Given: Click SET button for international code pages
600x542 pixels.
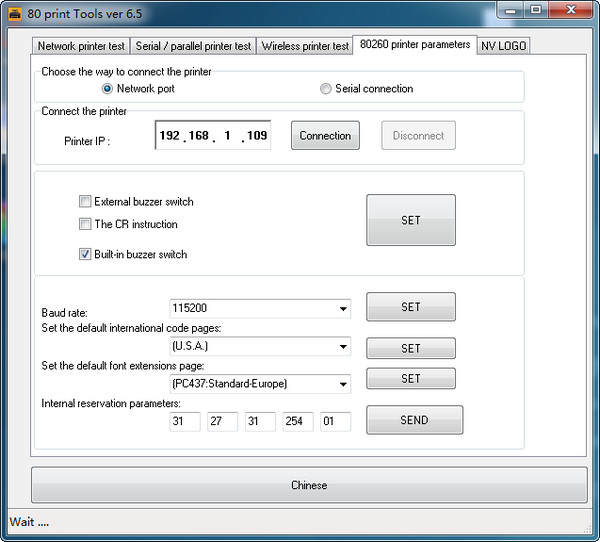Looking at the screenshot, I should tap(411, 348).
